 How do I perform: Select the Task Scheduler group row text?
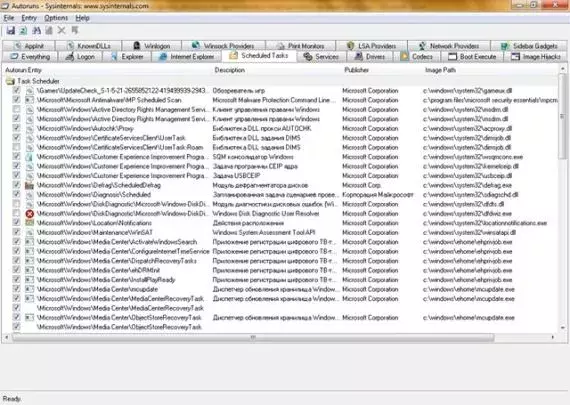click(x=39, y=81)
